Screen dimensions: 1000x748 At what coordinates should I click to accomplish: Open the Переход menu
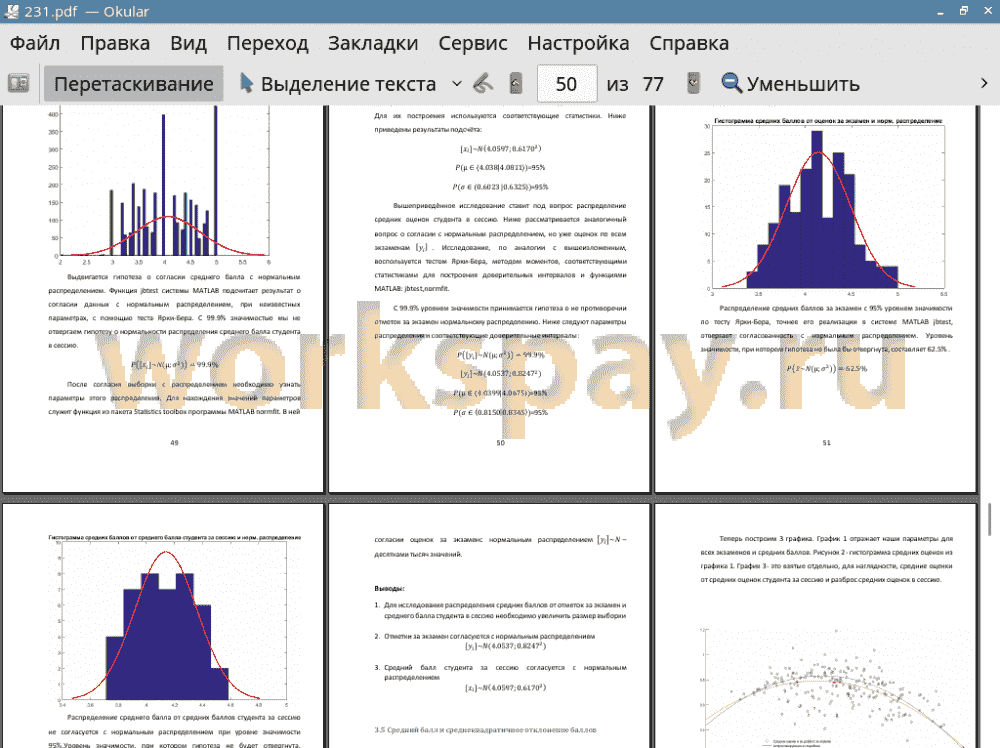point(268,43)
